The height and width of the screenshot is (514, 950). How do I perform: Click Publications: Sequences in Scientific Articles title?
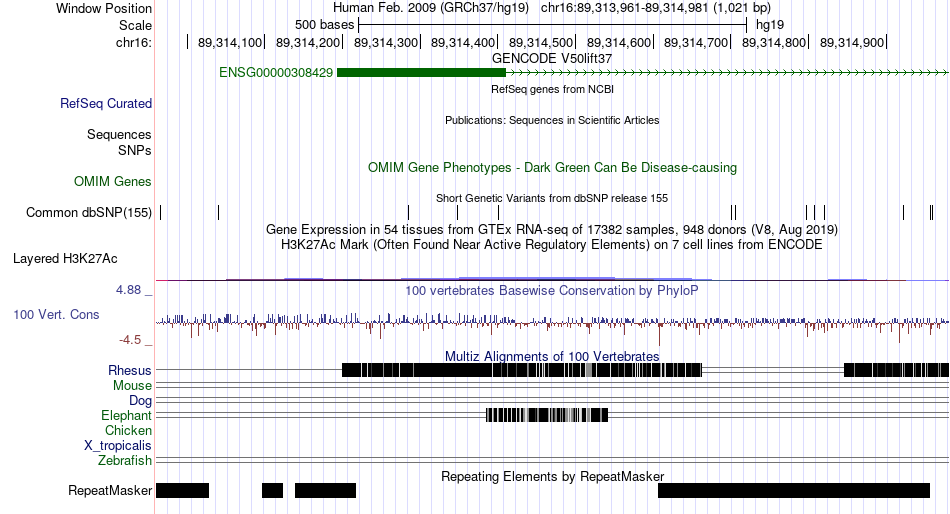[552, 120]
